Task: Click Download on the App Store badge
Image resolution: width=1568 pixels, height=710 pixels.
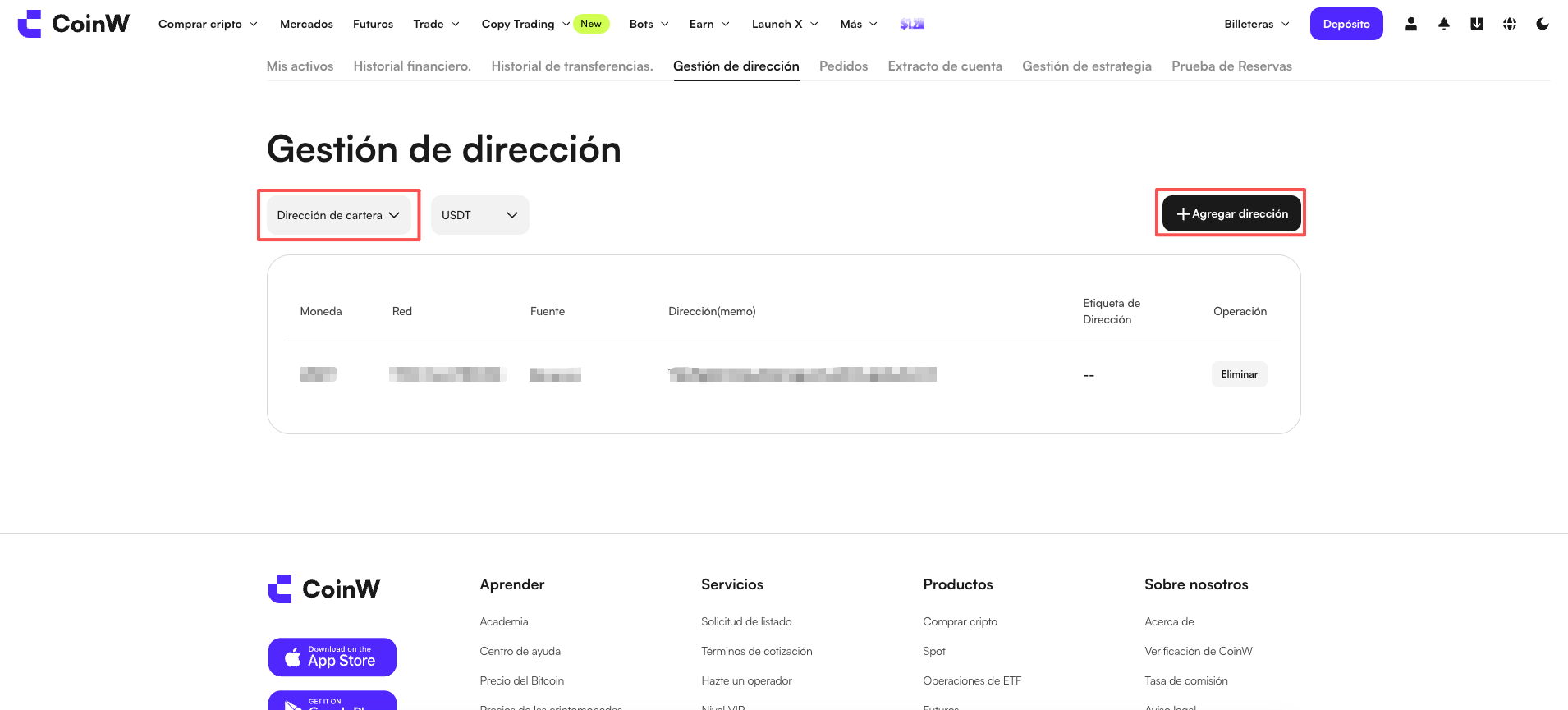Action: click(x=332, y=657)
